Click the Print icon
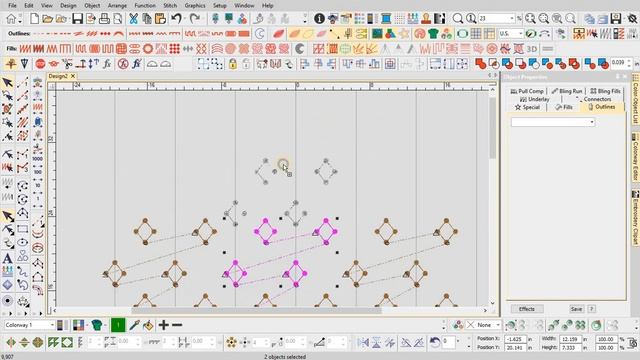 click(x=104, y=19)
